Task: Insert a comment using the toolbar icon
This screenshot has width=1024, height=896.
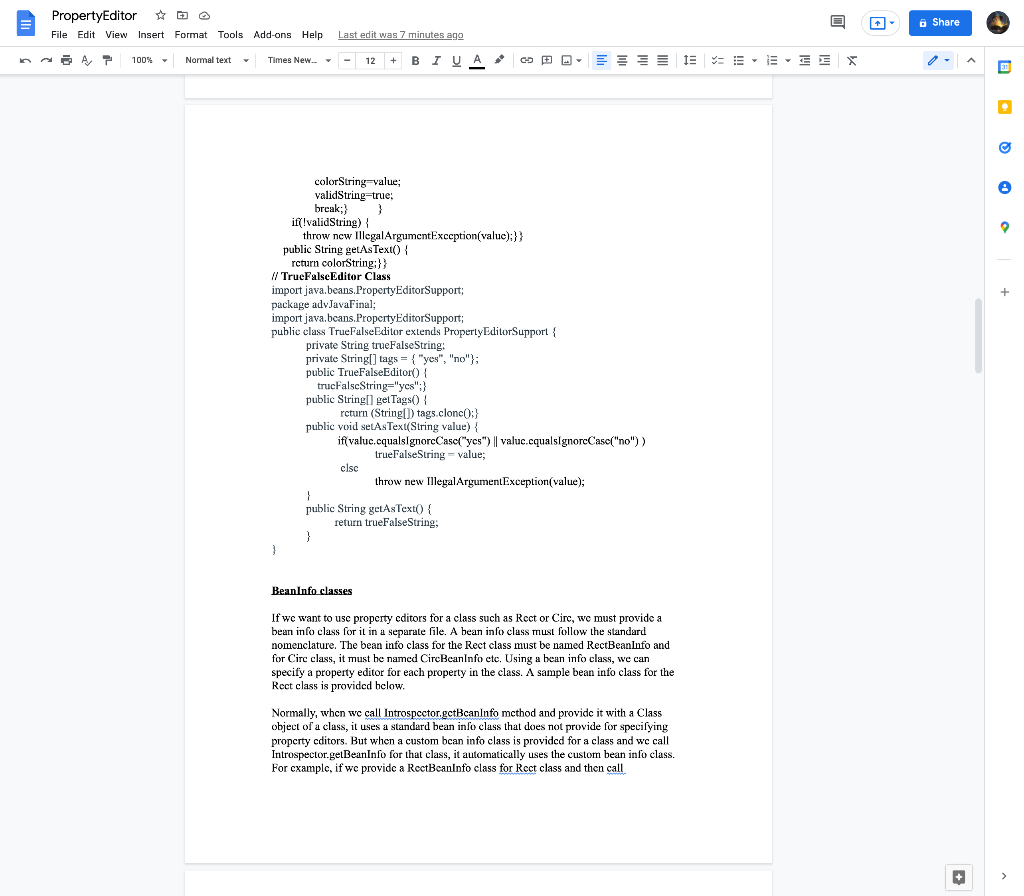Action: coord(546,60)
